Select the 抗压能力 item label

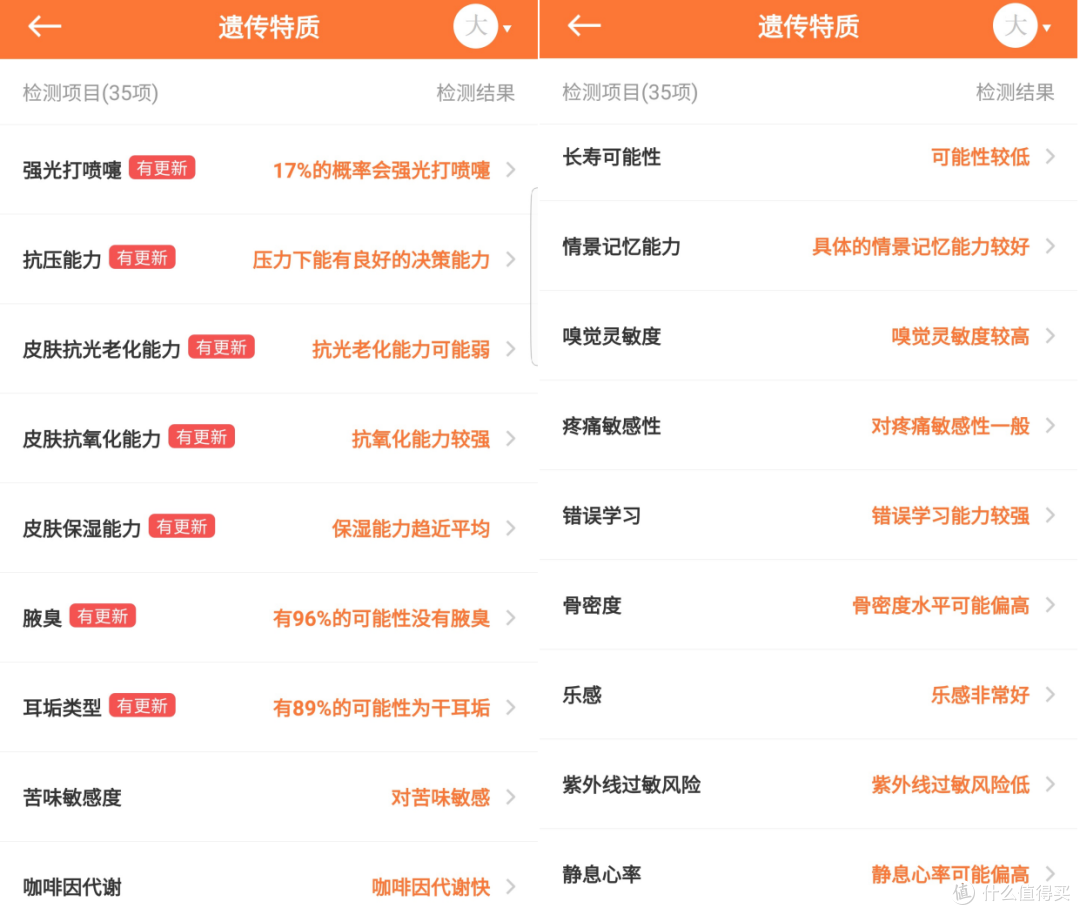(x=62, y=260)
